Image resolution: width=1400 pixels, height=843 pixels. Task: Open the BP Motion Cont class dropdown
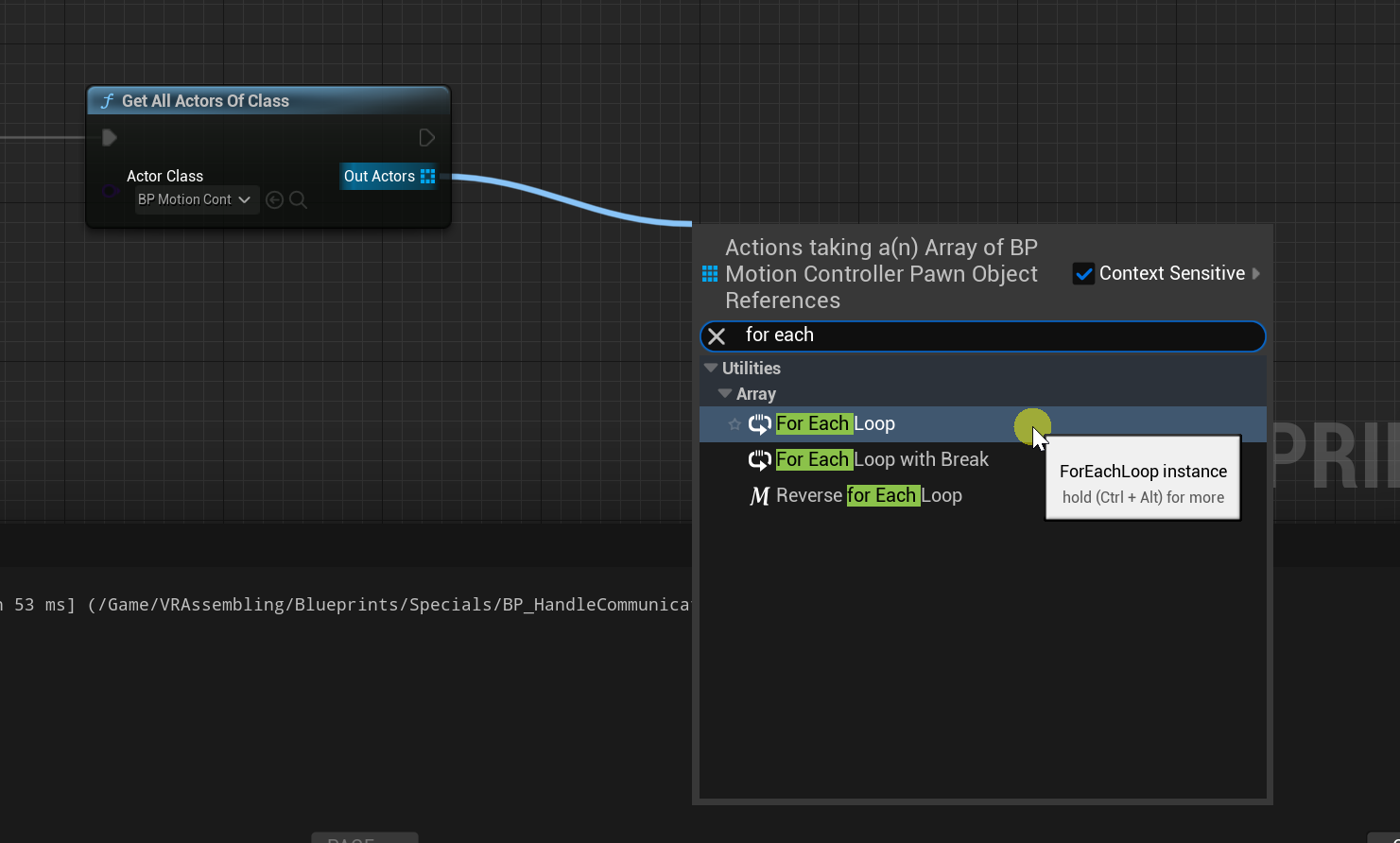coord(196,199)
